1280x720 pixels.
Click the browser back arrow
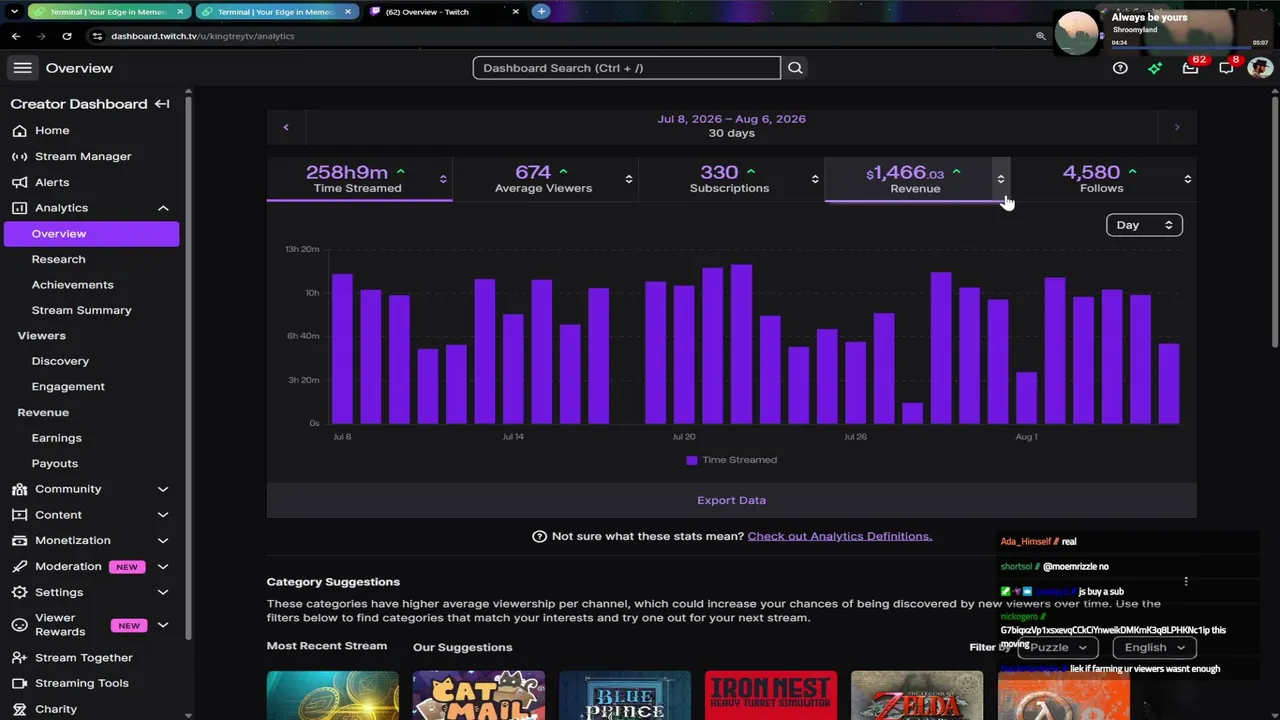tap(16, 36)
